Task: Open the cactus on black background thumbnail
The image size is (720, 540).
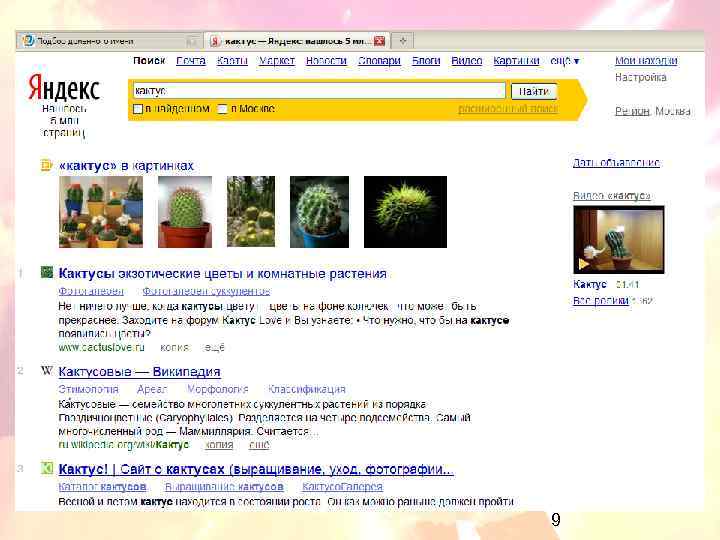Action: (x=405, y=212)
